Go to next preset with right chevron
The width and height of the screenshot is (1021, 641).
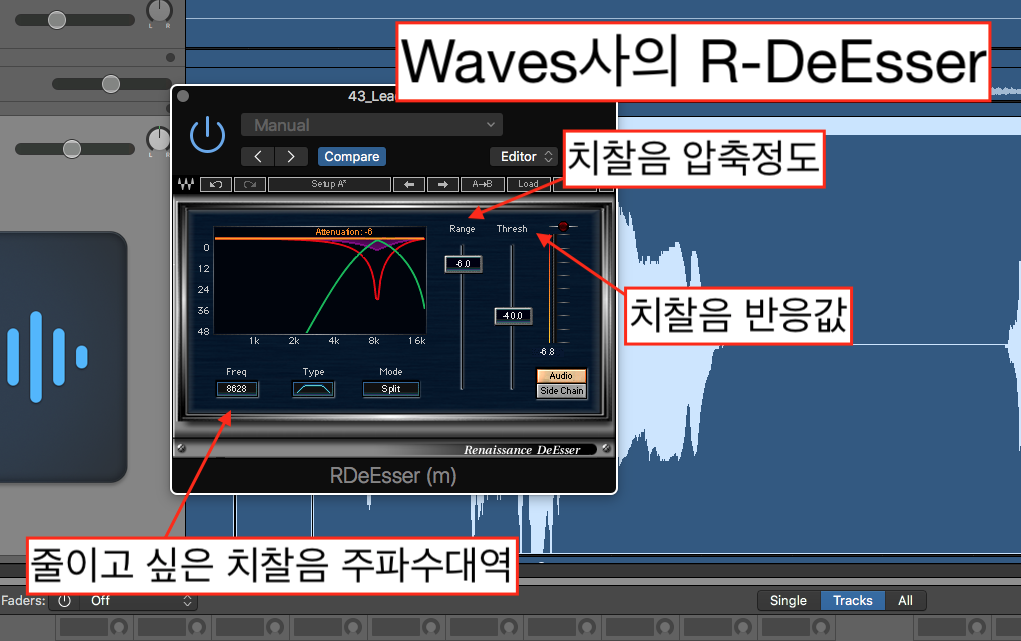291,156
